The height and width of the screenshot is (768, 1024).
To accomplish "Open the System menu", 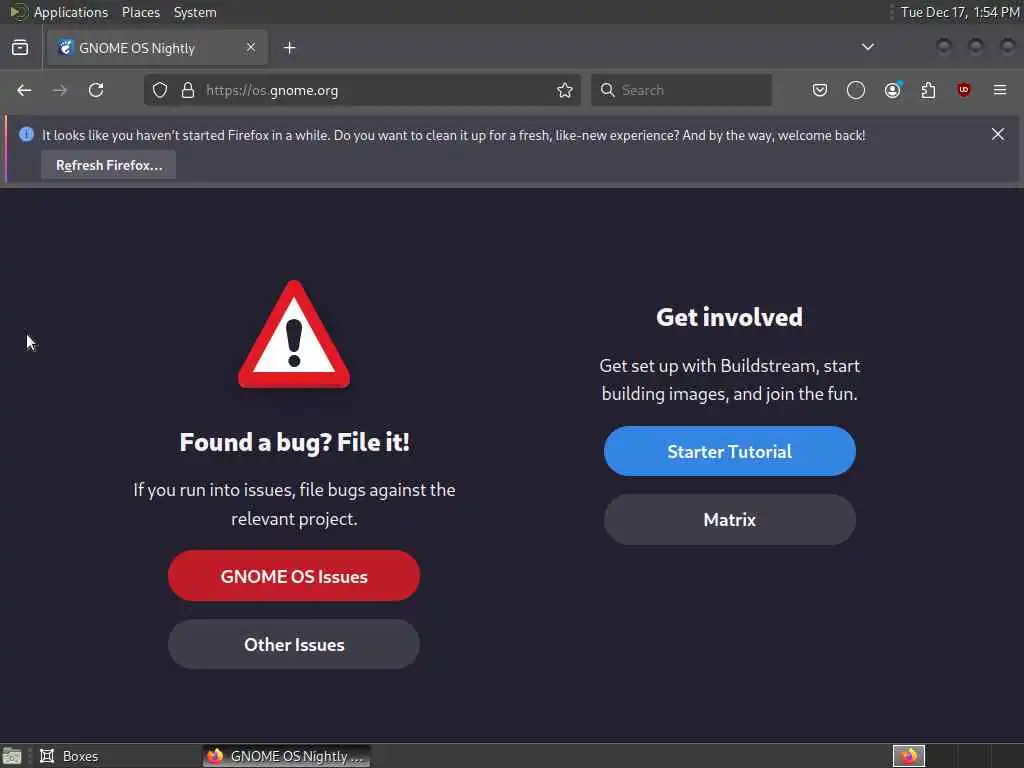I will point(195,12).
